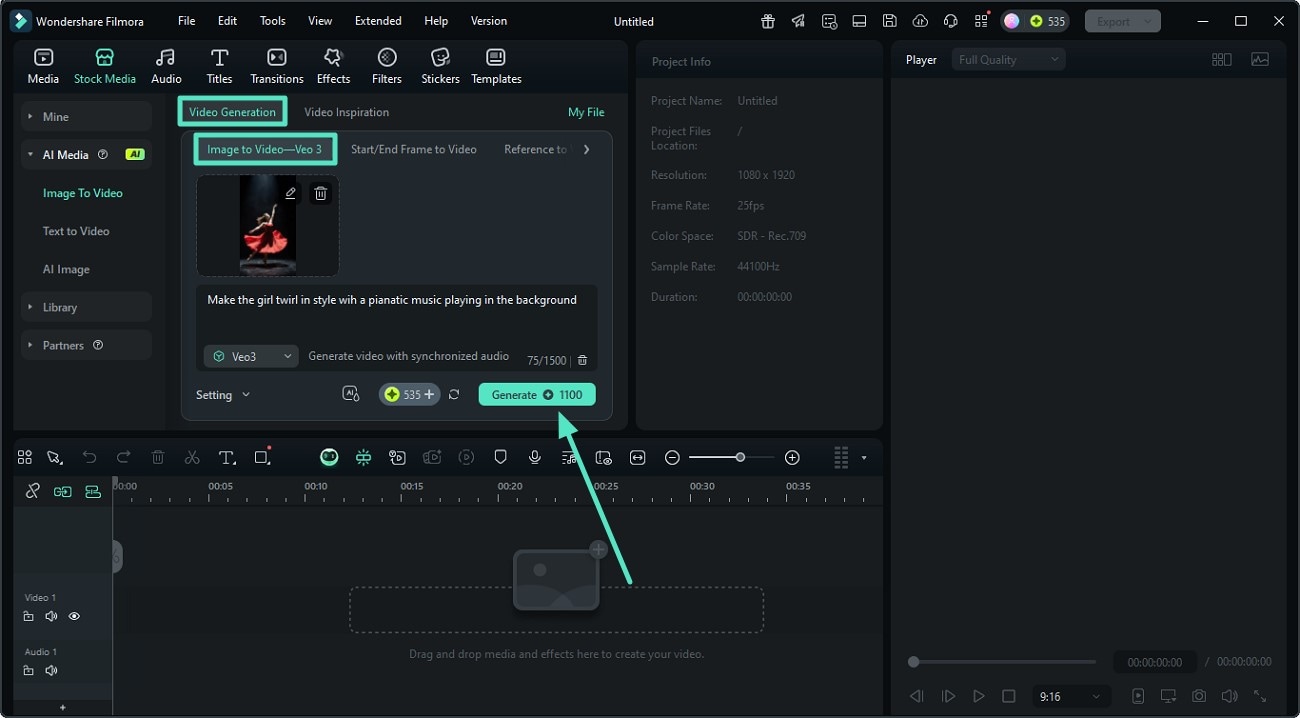Click the zoom out minus button
1300x718 pixels.
coord(672,457)
